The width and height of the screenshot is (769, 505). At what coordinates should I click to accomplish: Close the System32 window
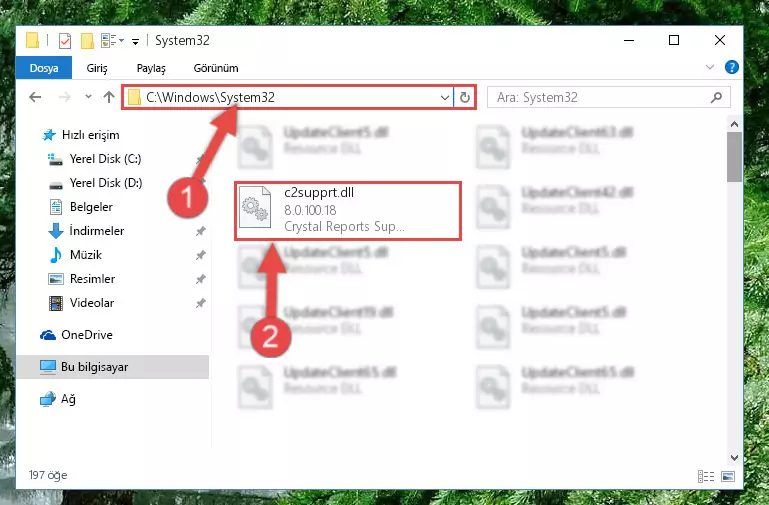pyautogui.click(x=719, y=40)
